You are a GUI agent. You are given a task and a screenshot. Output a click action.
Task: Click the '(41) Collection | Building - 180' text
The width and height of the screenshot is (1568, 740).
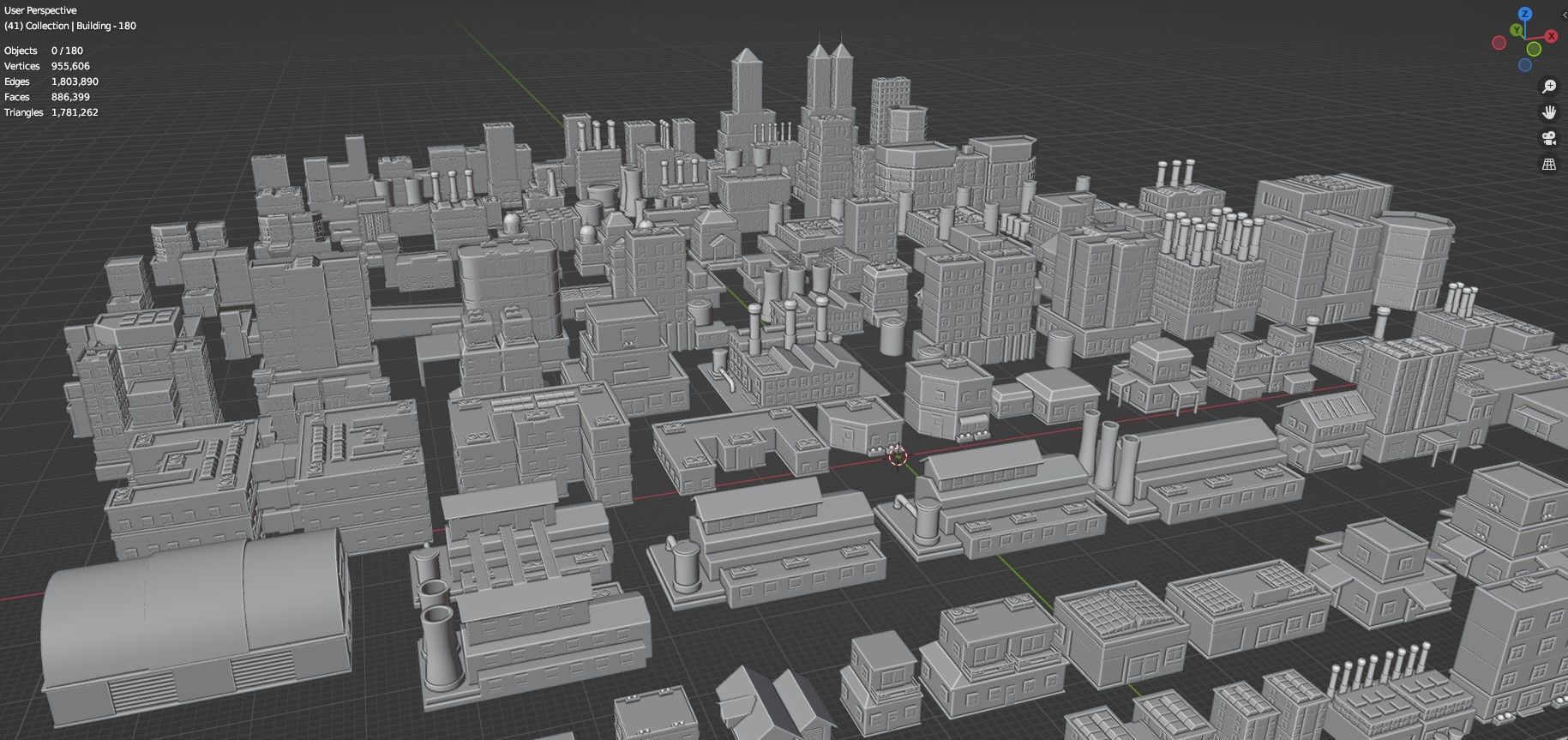pyautogui.click(x=70, y=26)
